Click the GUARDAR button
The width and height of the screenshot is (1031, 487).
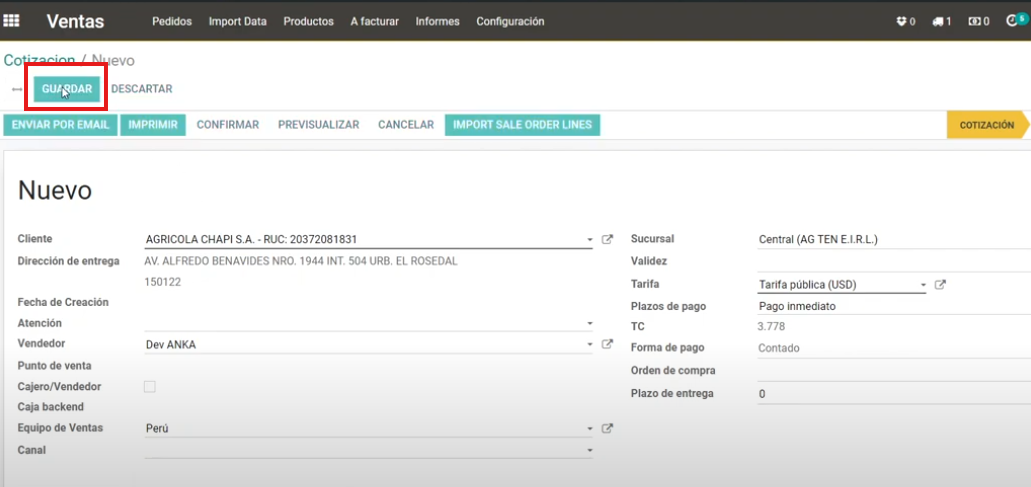coord(67,89)
